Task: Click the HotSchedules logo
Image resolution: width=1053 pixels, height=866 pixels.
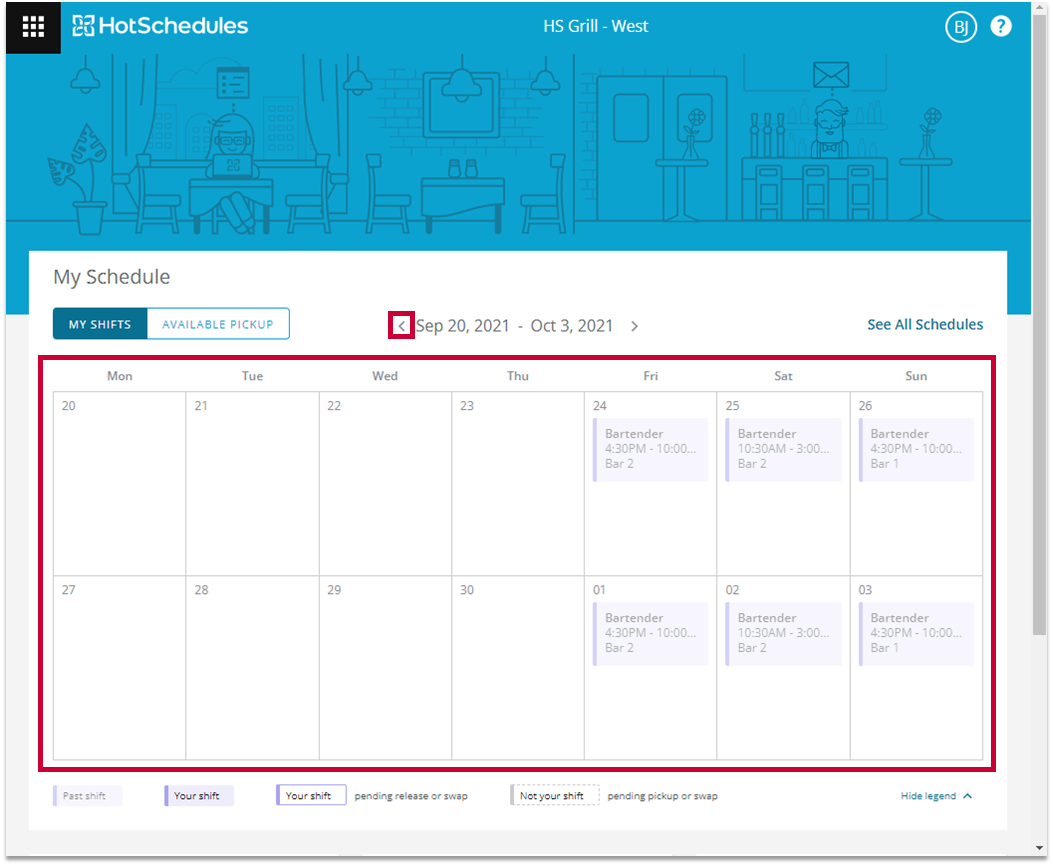Action: point(160,26)
